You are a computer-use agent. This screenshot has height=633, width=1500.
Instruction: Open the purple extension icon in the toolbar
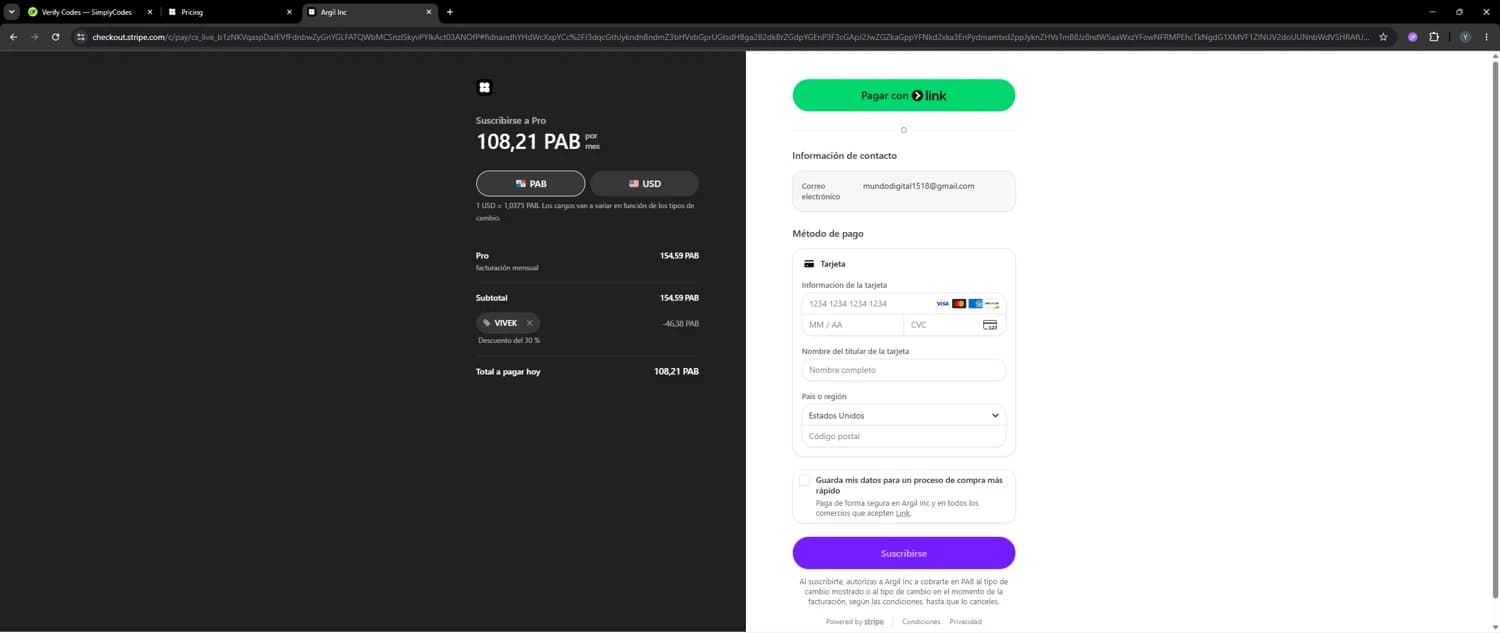[1413, 37]
